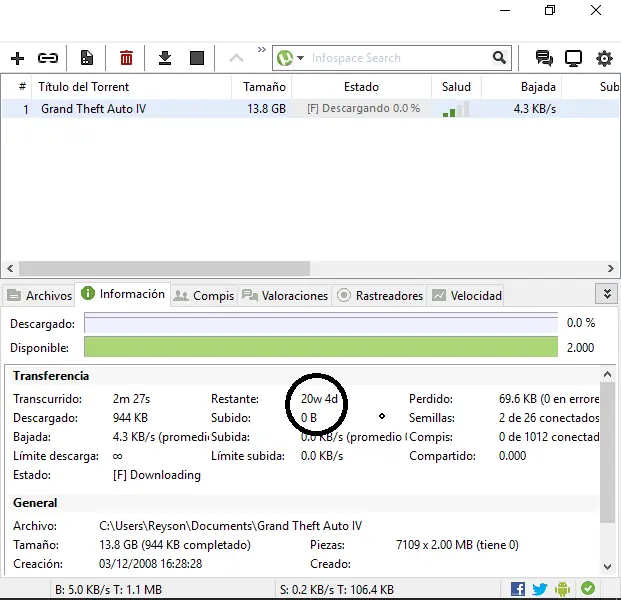Screen dimensions: 621x600
Task: Collapse the detail pane with double-chevron button
Action: (607, 294)
